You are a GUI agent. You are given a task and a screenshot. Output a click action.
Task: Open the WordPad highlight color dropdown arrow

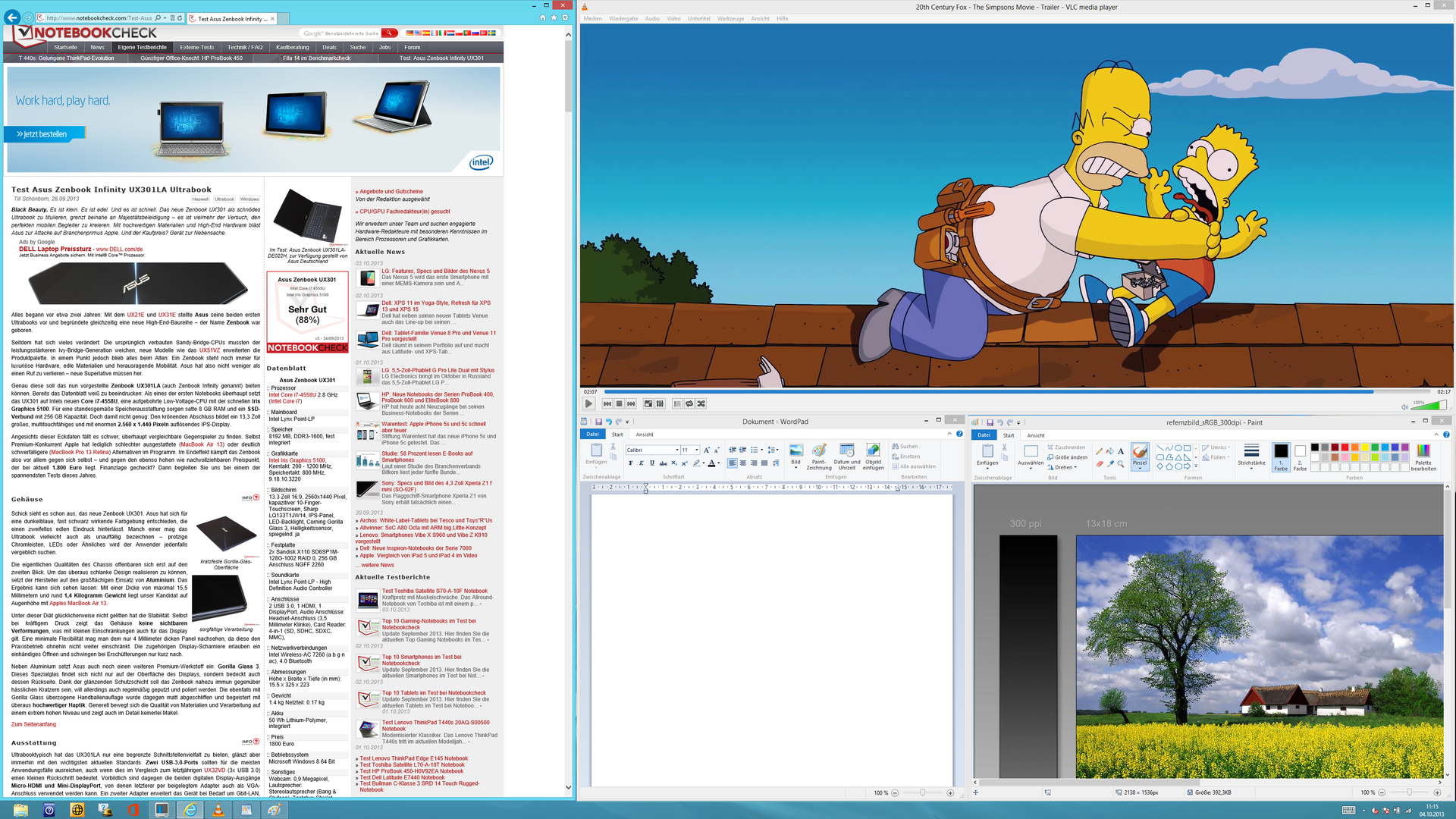pyautogui.click(x=704, y=463)
